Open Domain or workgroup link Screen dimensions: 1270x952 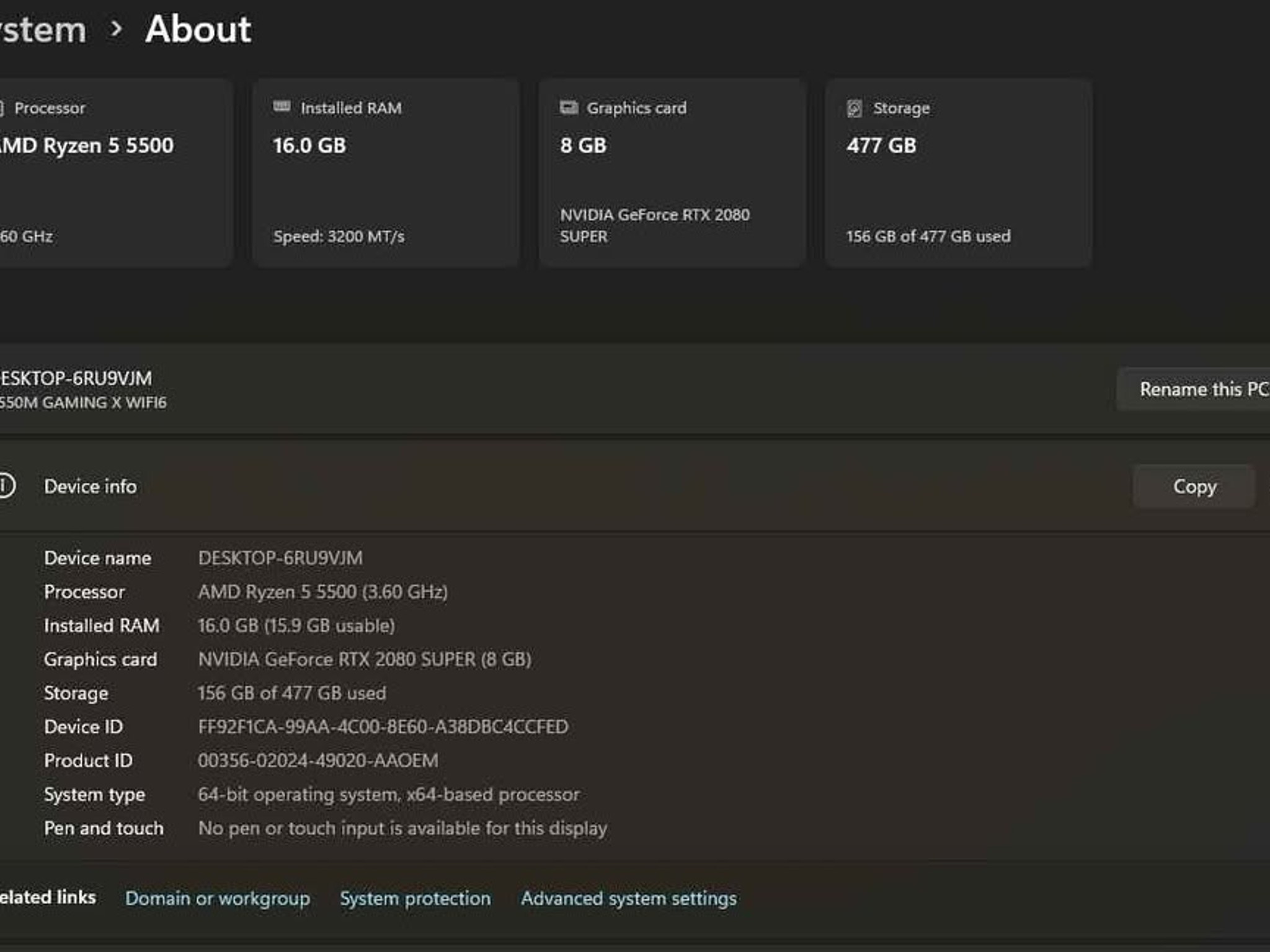(218, 898)
